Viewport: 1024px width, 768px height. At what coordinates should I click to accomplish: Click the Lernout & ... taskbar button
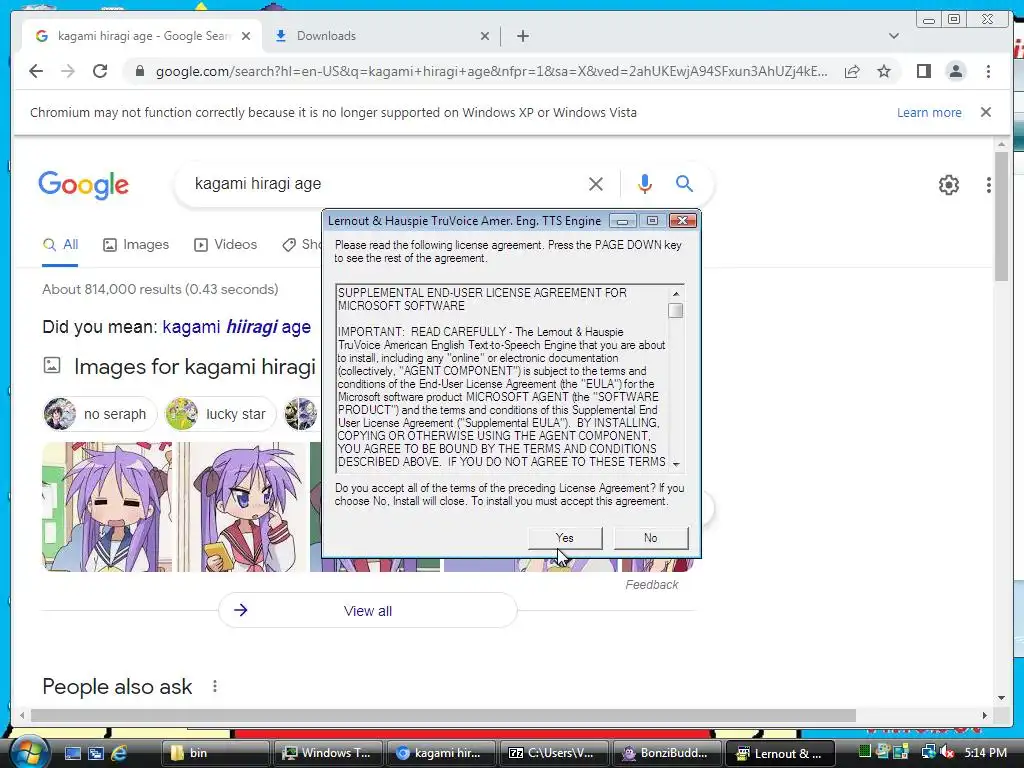click(780, 753)
